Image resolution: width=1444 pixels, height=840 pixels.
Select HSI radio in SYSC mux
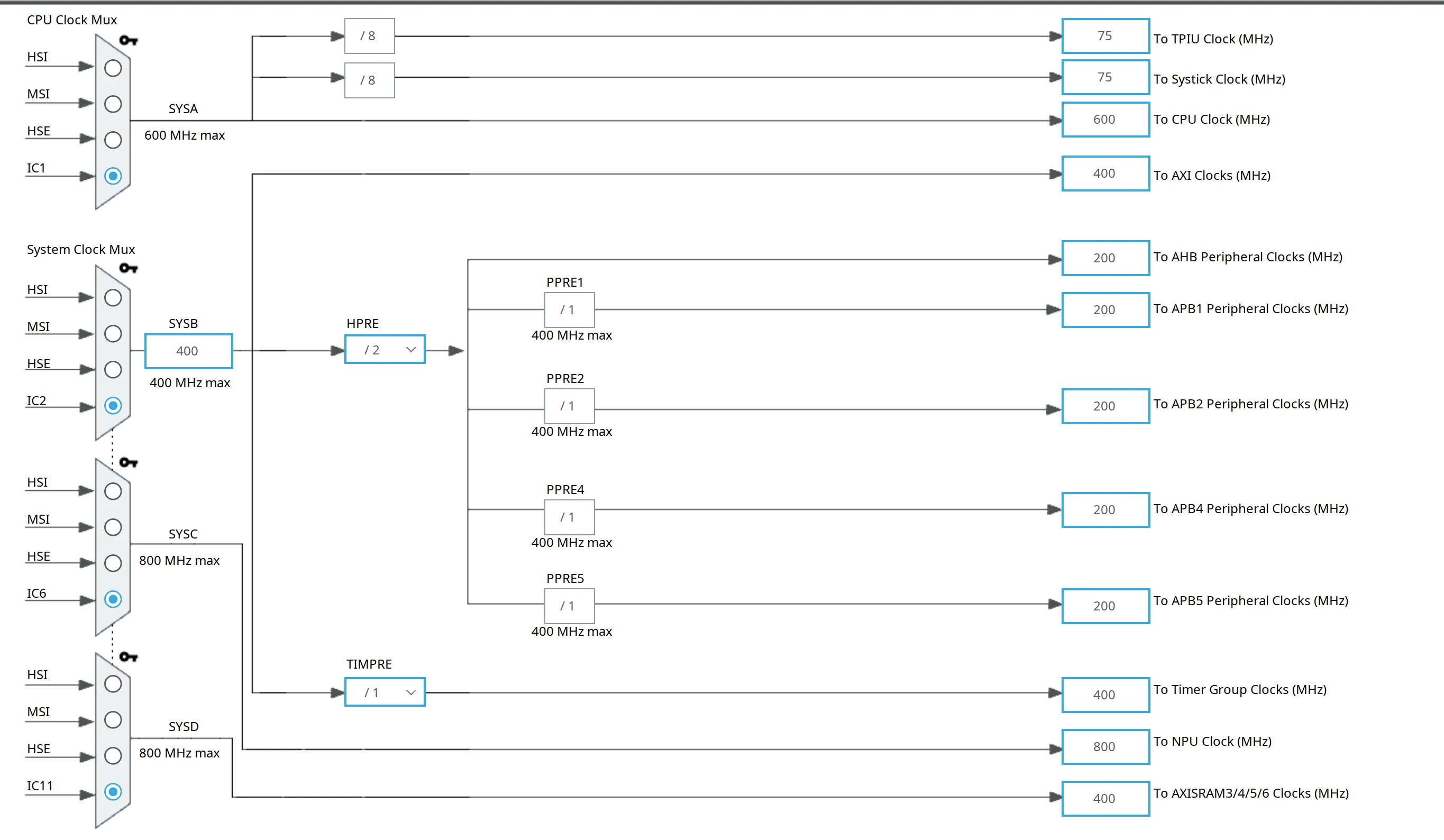[113, 491]
